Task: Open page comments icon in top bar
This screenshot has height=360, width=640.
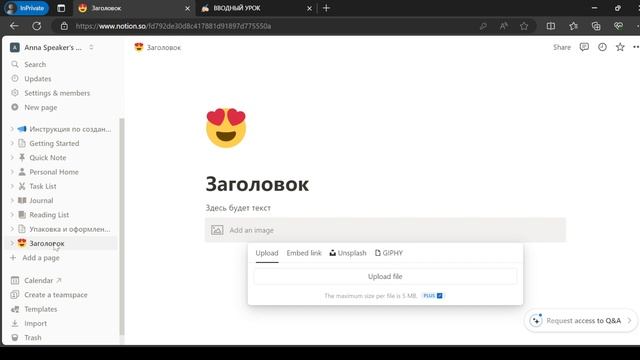Action: click(x=584, y=47)
